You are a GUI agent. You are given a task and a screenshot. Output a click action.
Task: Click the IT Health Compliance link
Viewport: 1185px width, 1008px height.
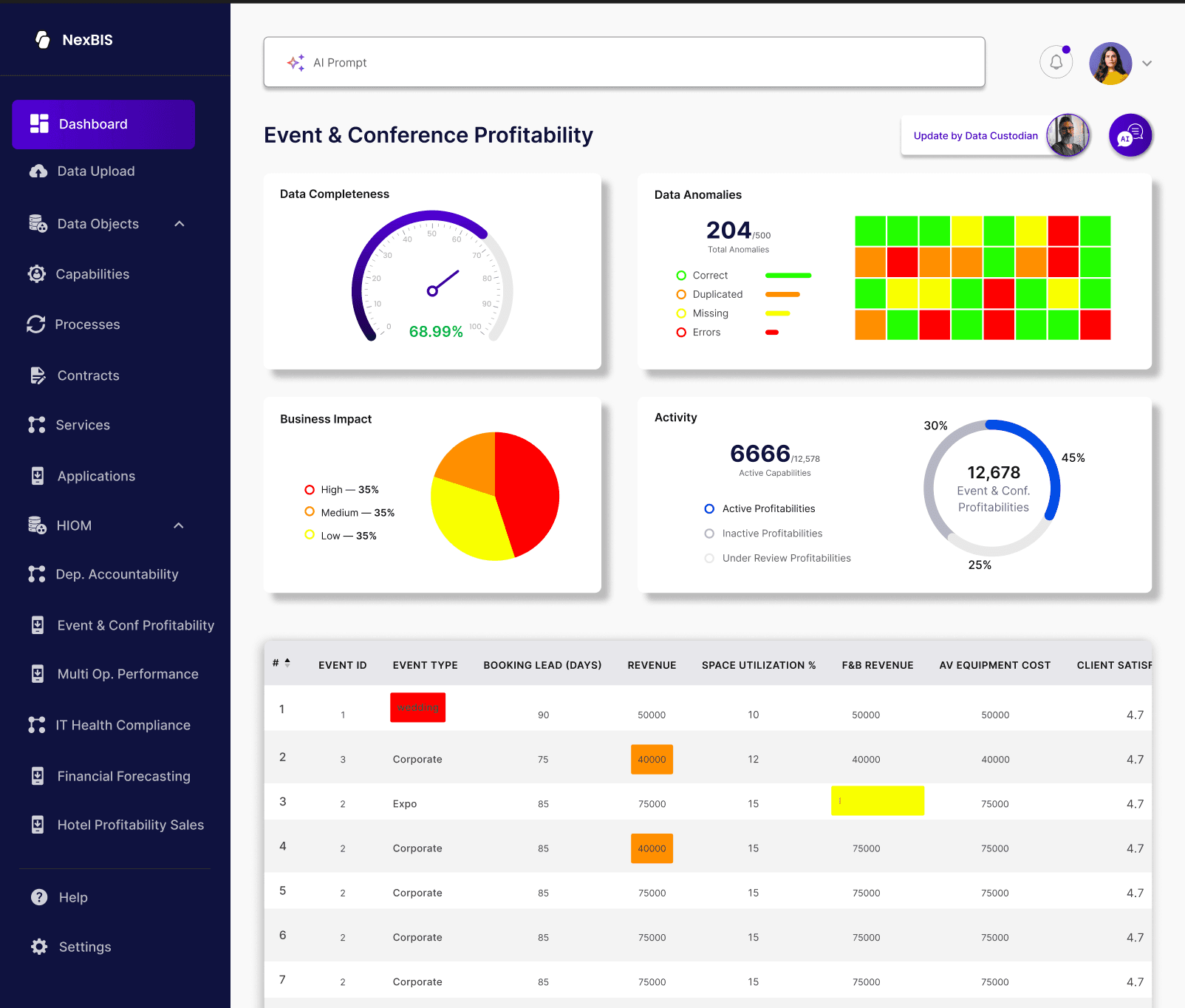[123, 725]
